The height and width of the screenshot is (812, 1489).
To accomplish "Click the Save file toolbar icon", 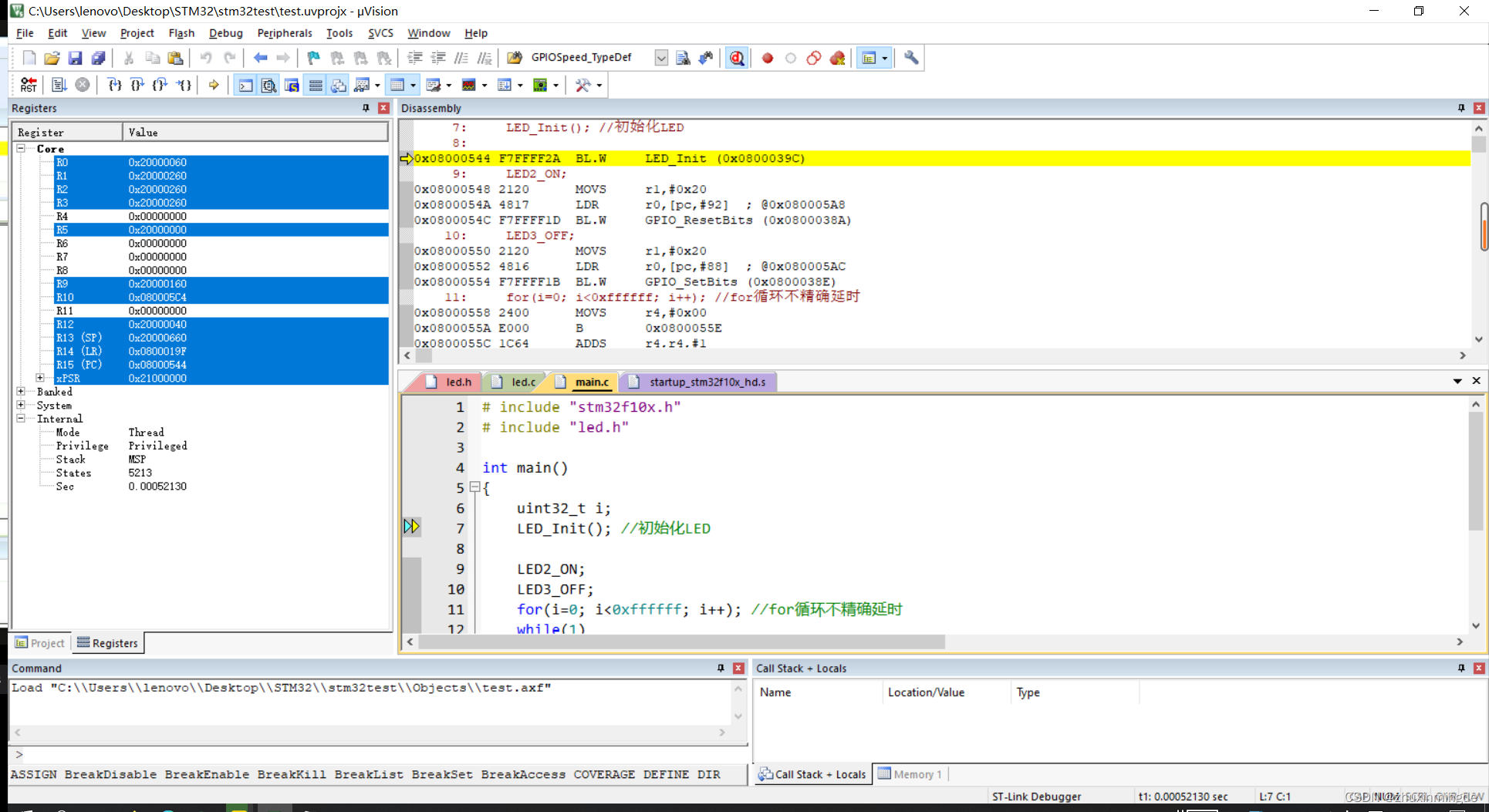I will click(x=75, y=58).
